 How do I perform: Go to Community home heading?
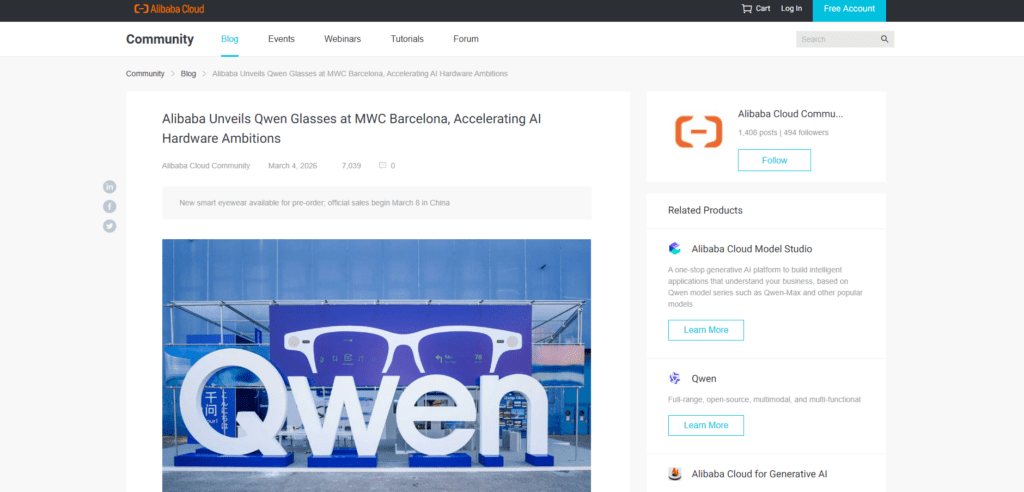[160, 39]
